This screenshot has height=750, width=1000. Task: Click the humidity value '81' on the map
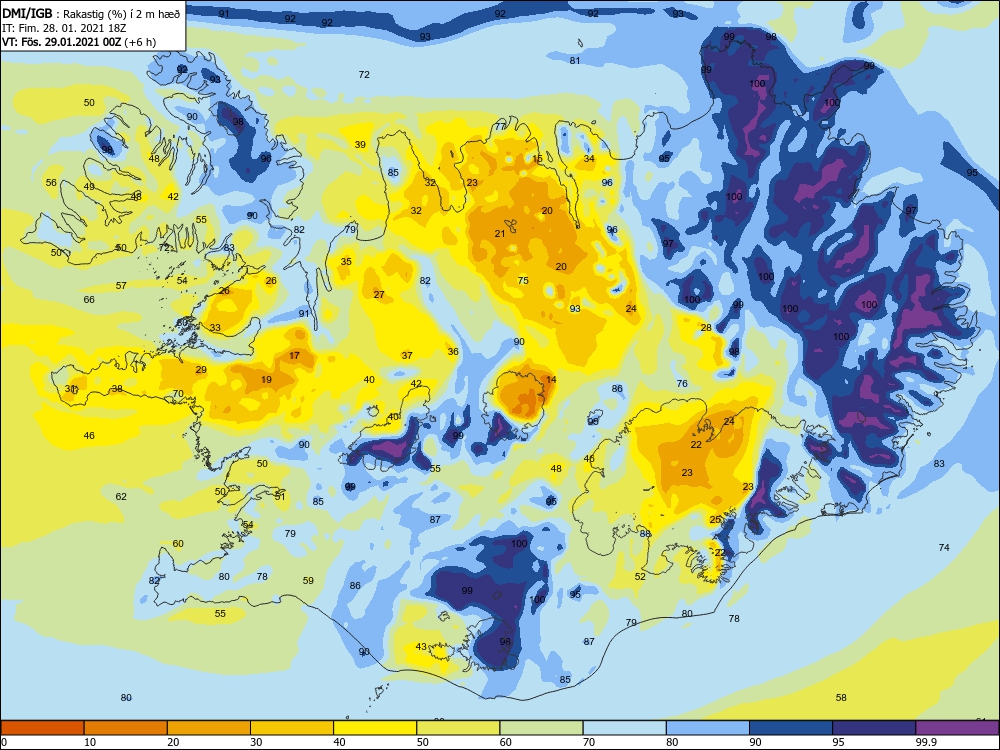[575, 61]
